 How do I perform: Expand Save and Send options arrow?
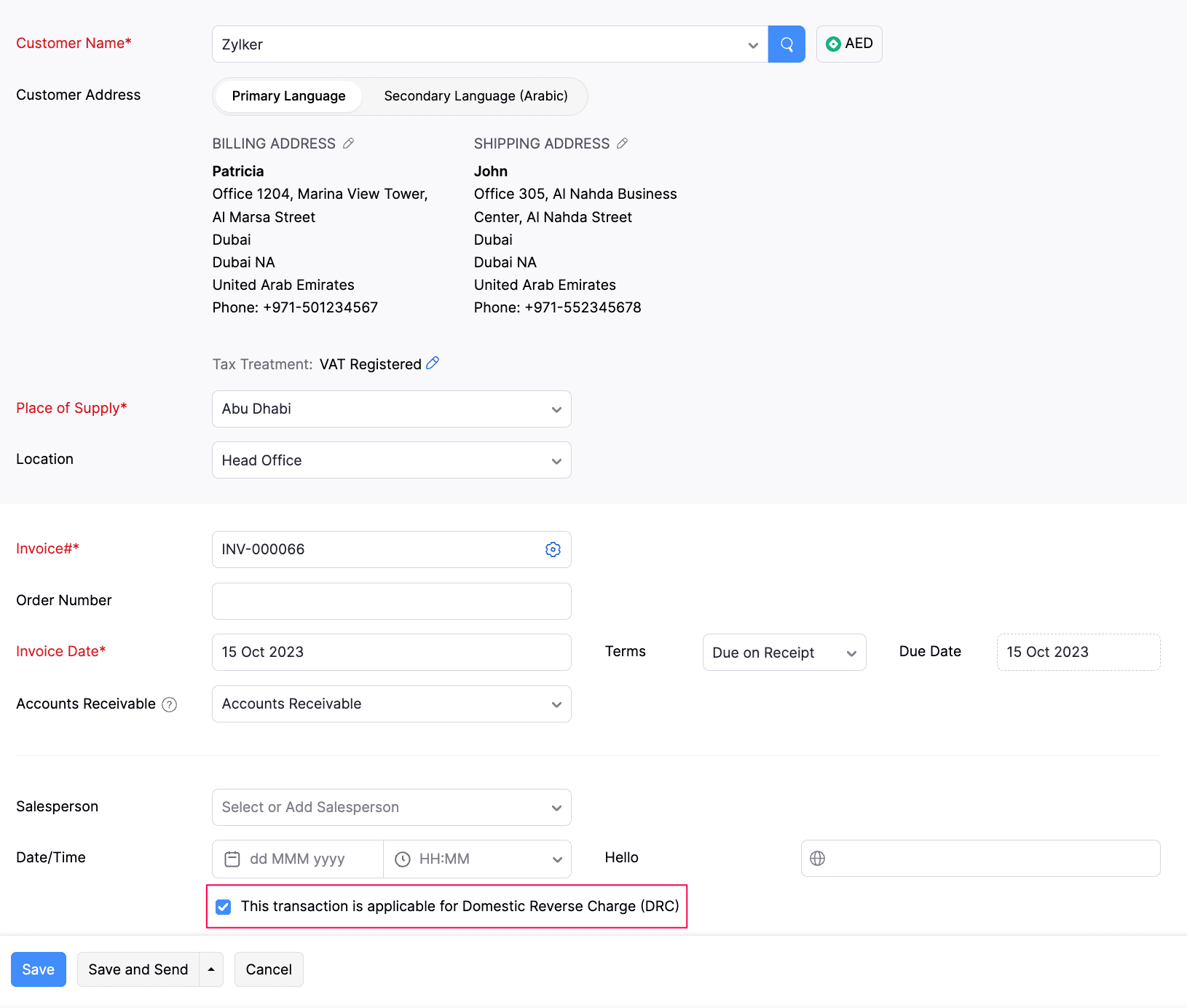coord(211,969)
